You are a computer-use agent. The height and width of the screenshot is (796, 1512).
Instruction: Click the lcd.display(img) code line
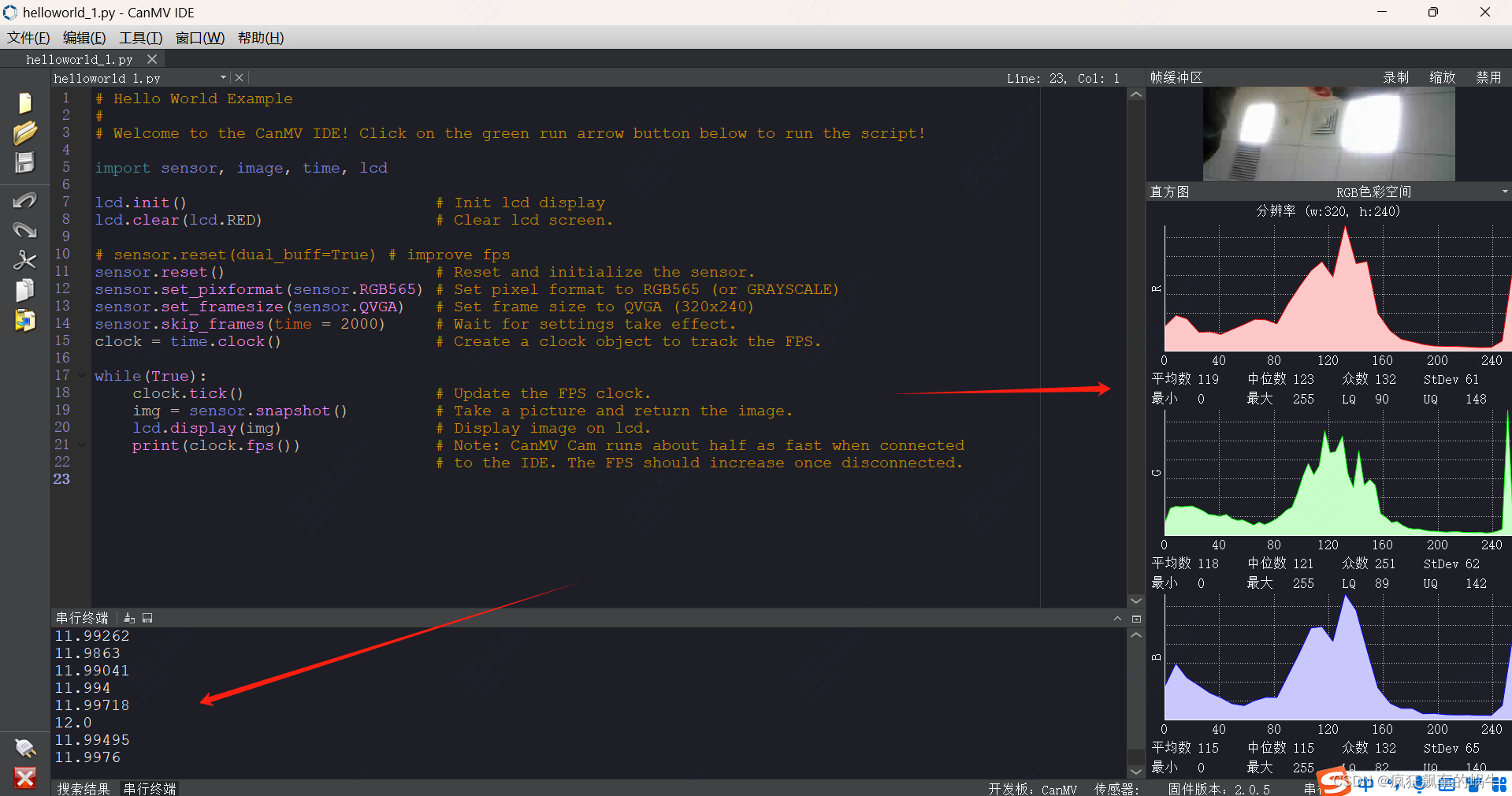click(206, 428)
